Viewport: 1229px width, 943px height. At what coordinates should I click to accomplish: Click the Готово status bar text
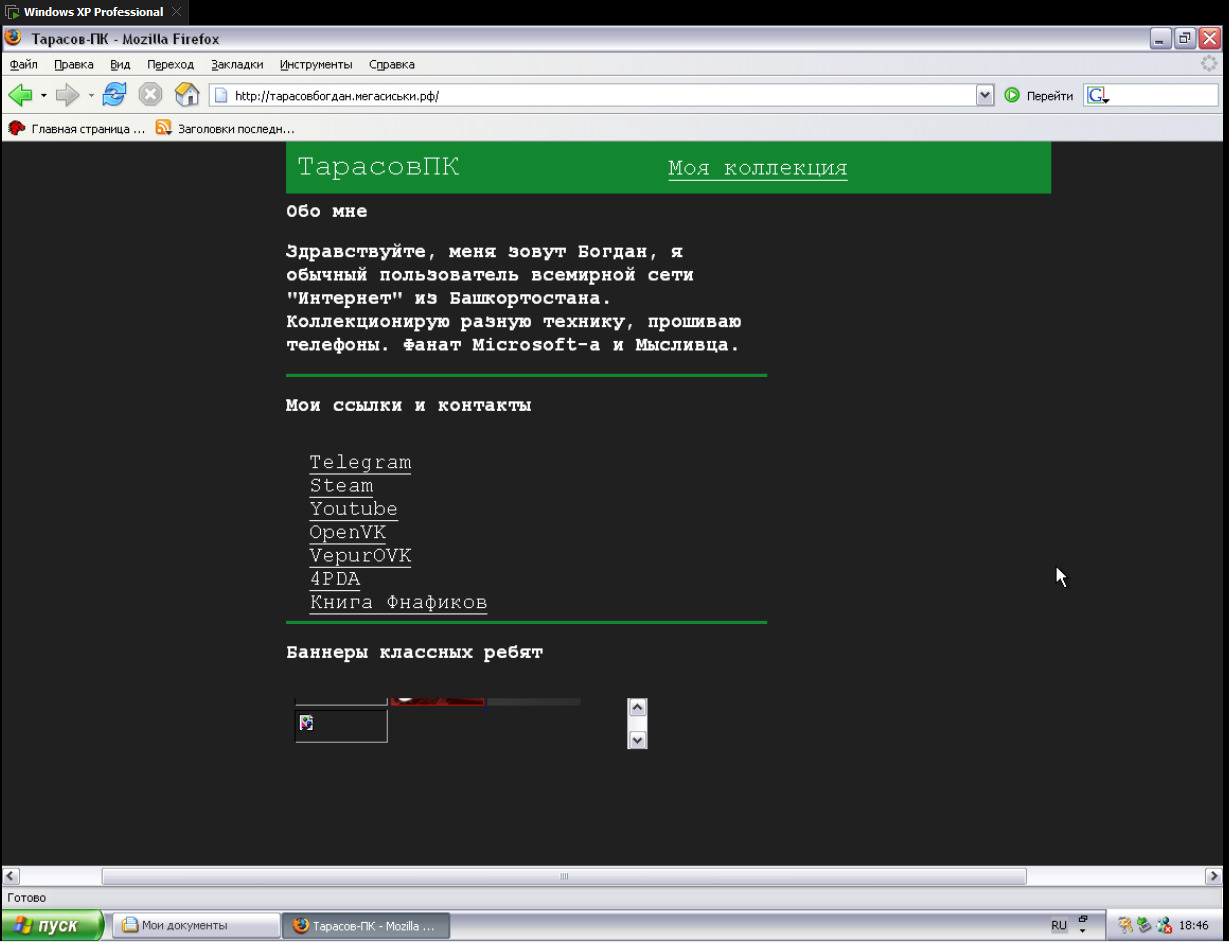(x=26, y=898)
